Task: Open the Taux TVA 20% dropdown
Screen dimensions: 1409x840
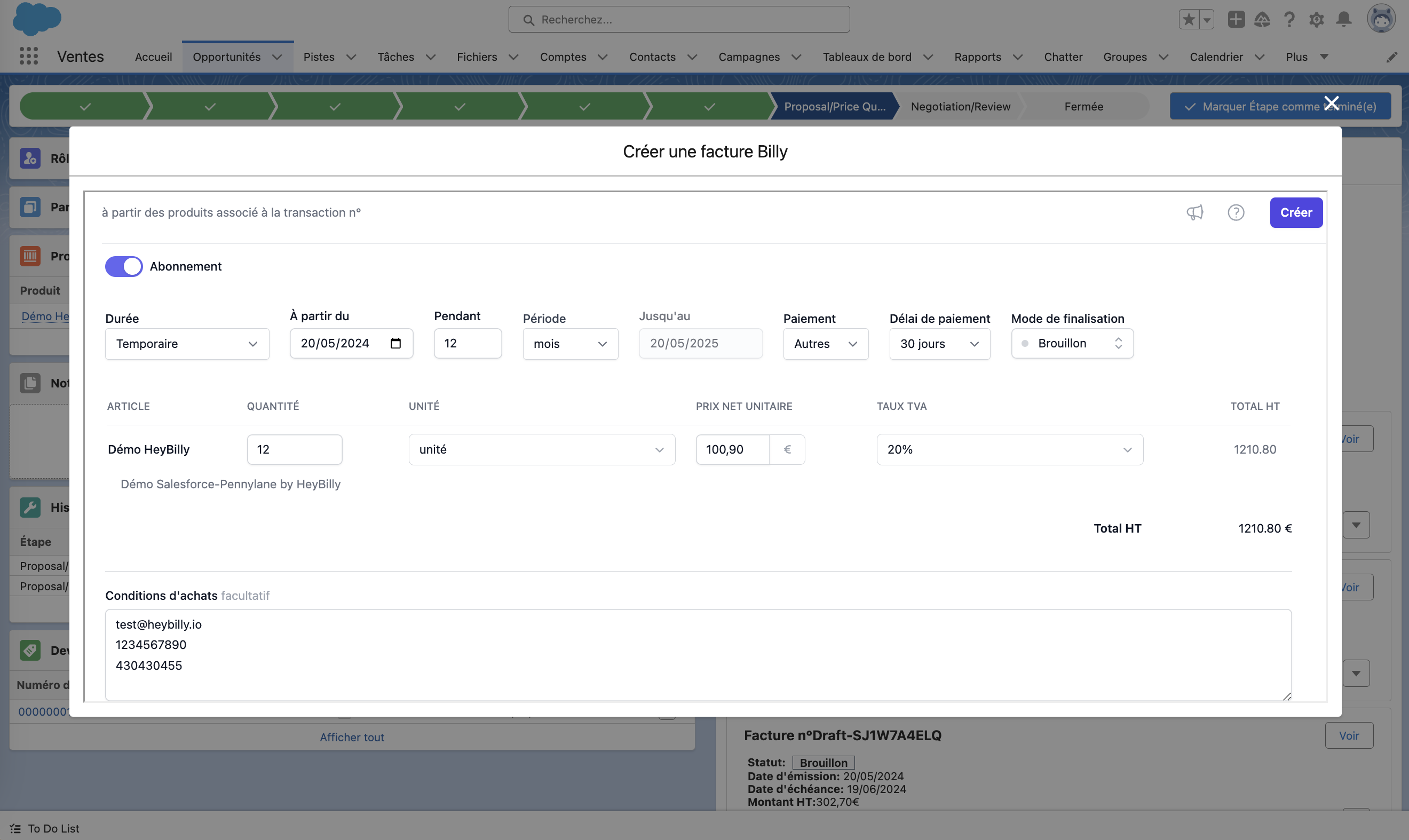Action: [1010, 449]
